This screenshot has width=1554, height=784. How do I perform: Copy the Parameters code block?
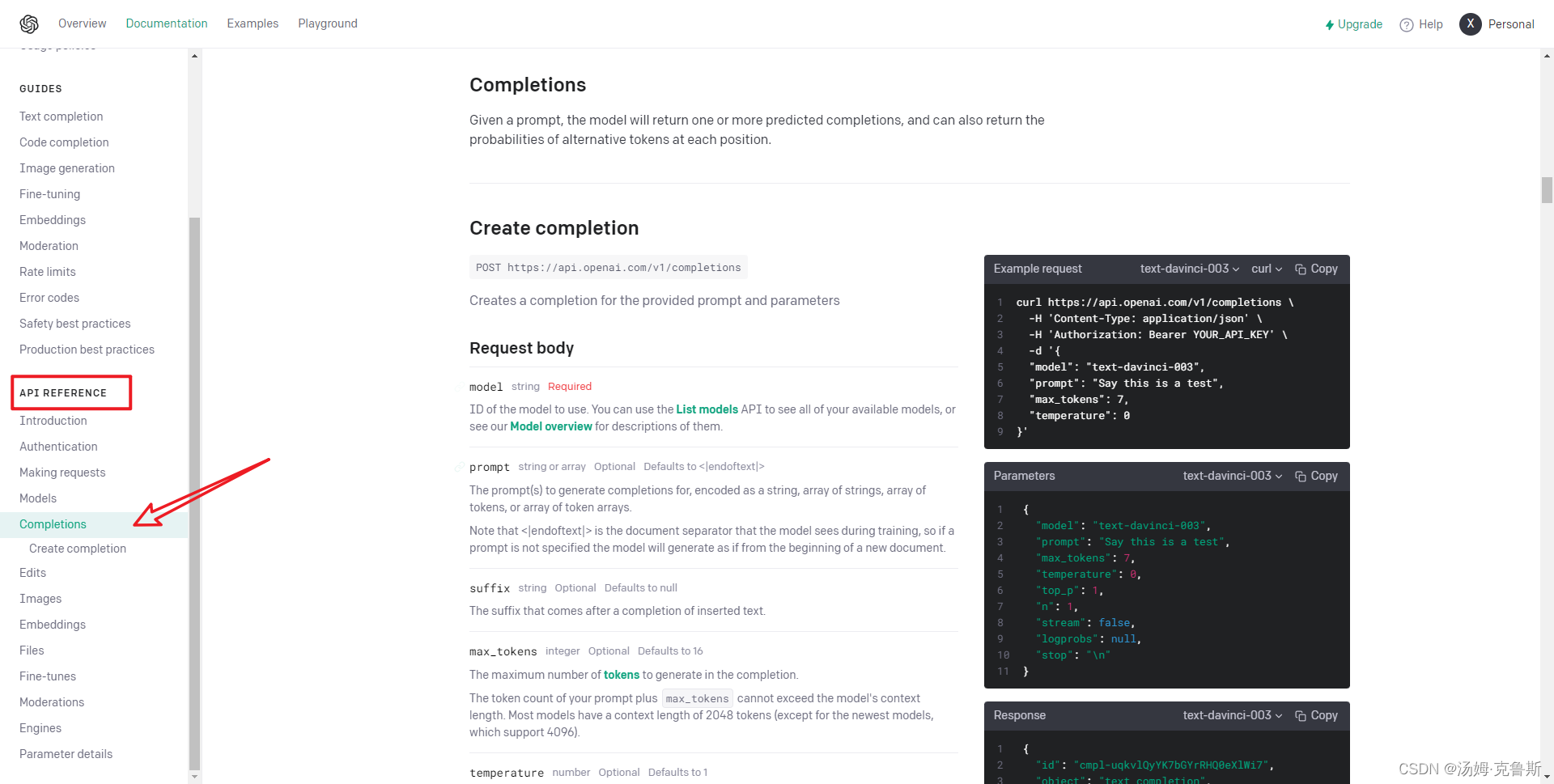(1316, 476)
